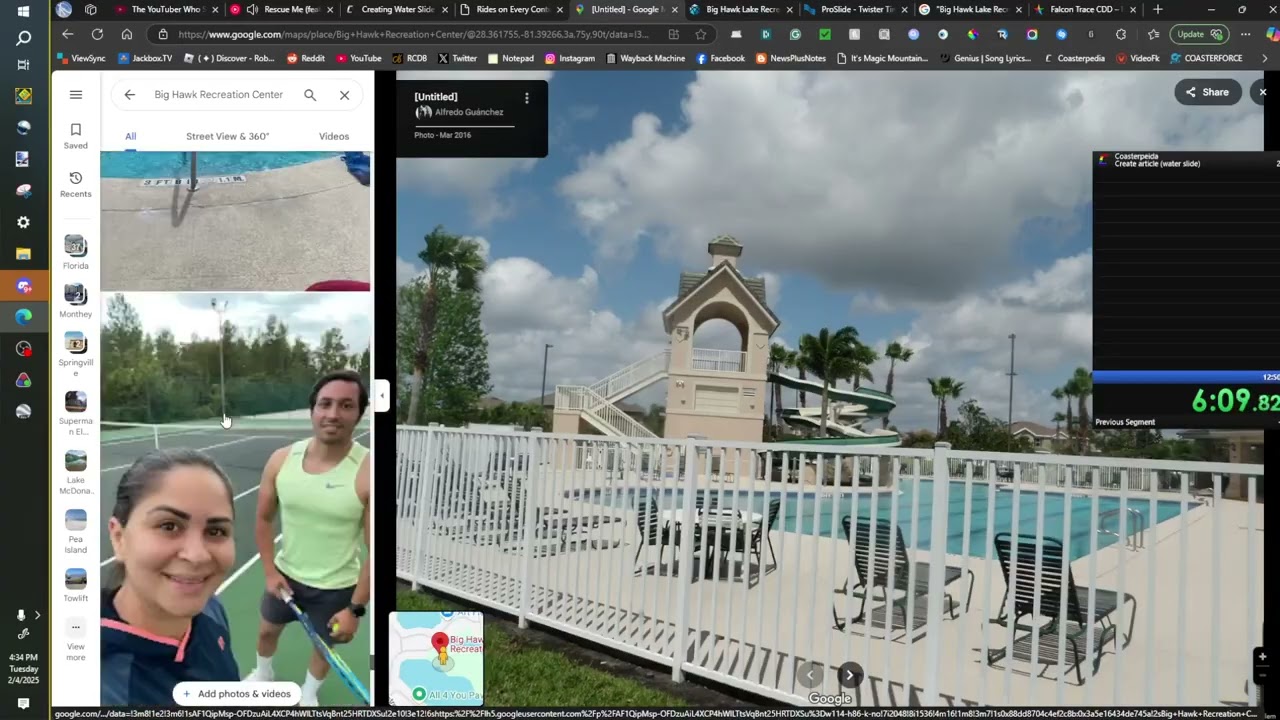Open Reddit bookmark
This screenshot has height=720, width=1280.
(x=306, y=59)
